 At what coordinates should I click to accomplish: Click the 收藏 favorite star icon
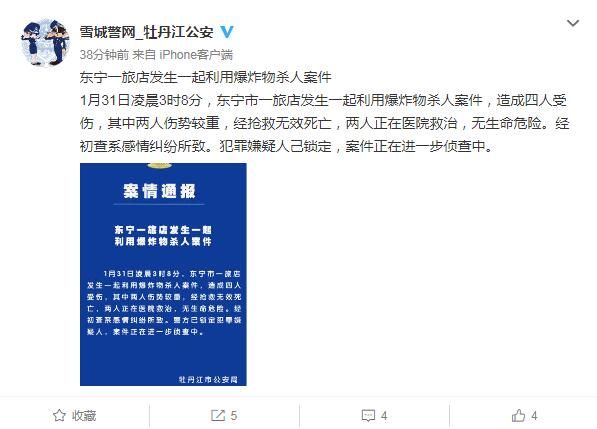pyautogui.click(x=59, y=415)
